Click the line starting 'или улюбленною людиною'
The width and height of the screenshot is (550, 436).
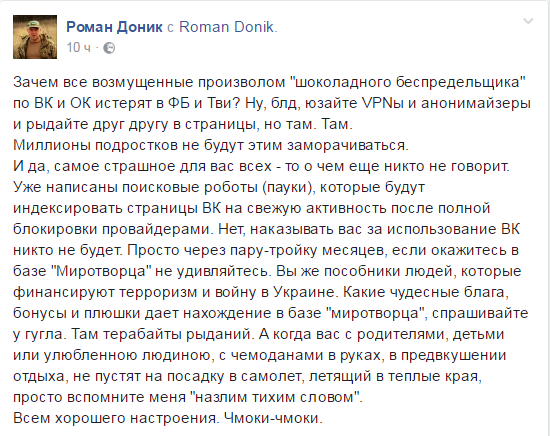260,355
